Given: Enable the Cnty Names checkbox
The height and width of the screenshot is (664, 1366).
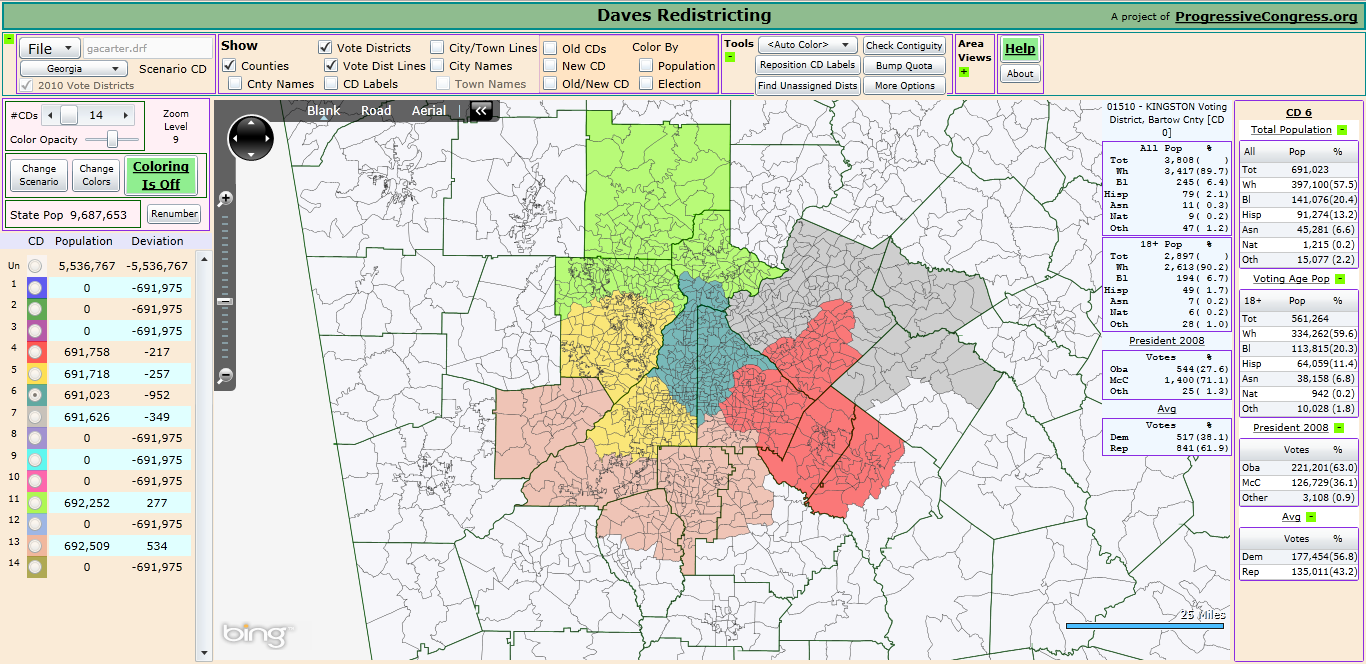Looking at the screenshot, I should (x=235, y=84).
